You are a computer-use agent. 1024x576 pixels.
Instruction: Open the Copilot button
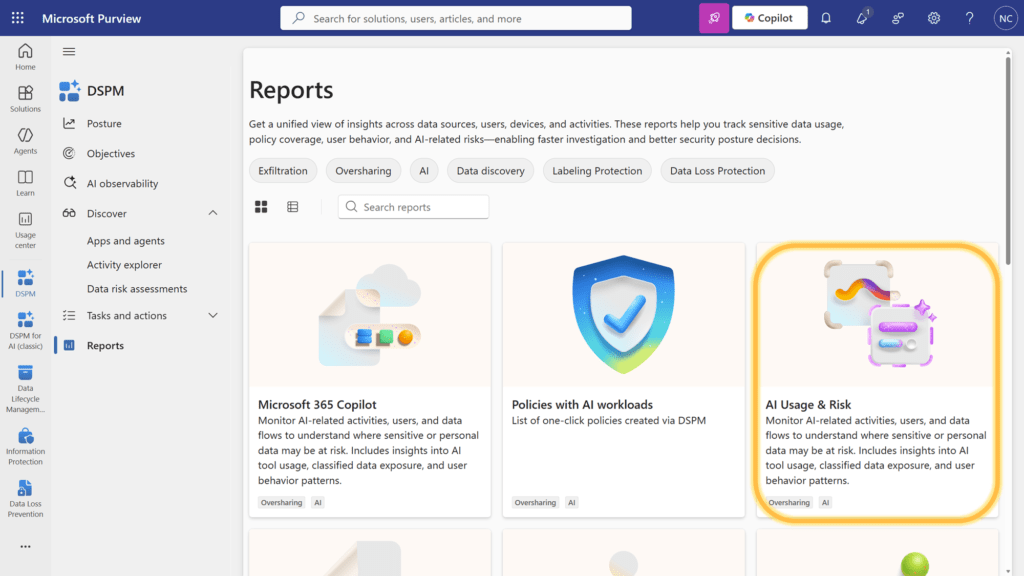pyautogui.click(x=769, y=18)
